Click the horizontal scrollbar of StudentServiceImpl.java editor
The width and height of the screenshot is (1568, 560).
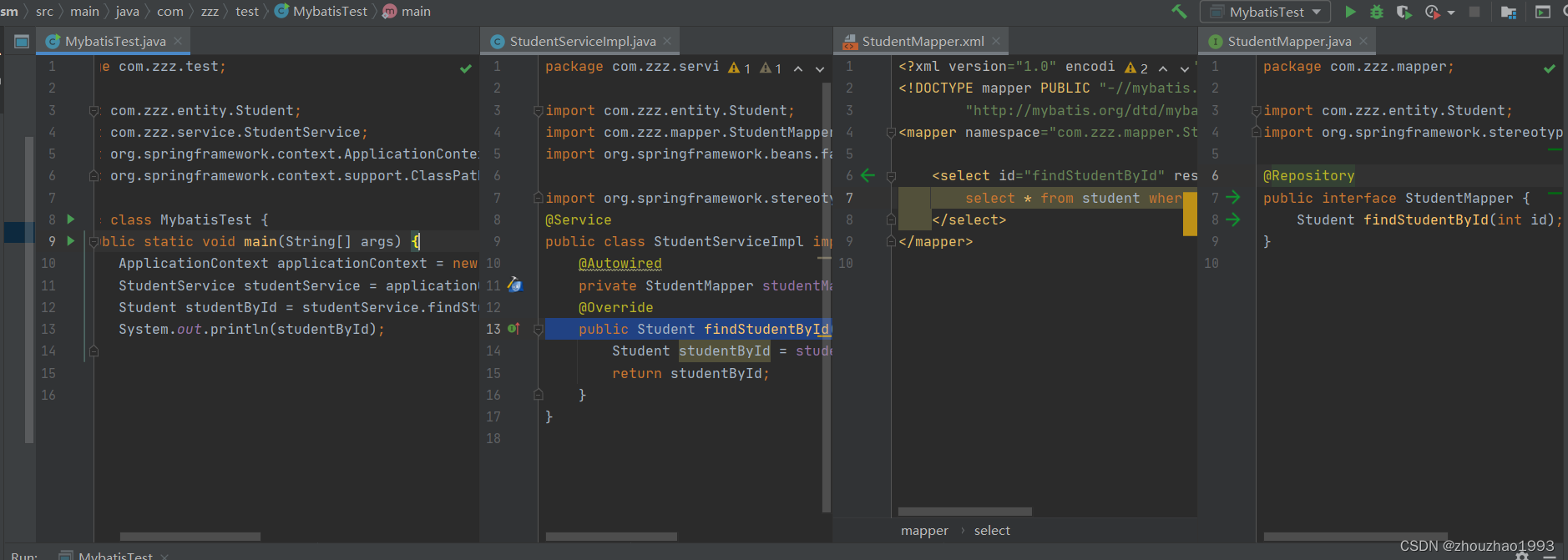(x=611, y=537)
